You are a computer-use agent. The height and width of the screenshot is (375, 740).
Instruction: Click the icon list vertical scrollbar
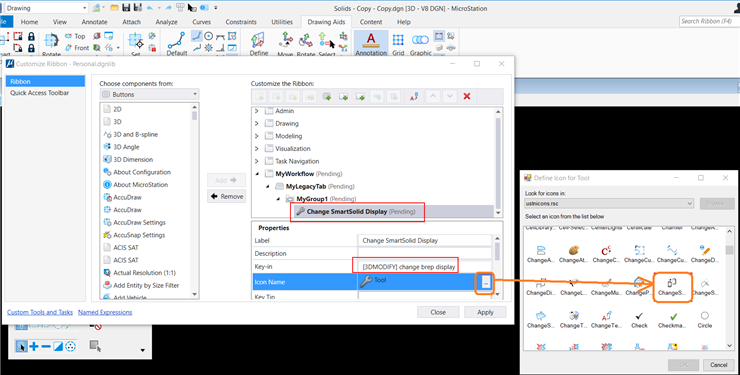730,288
